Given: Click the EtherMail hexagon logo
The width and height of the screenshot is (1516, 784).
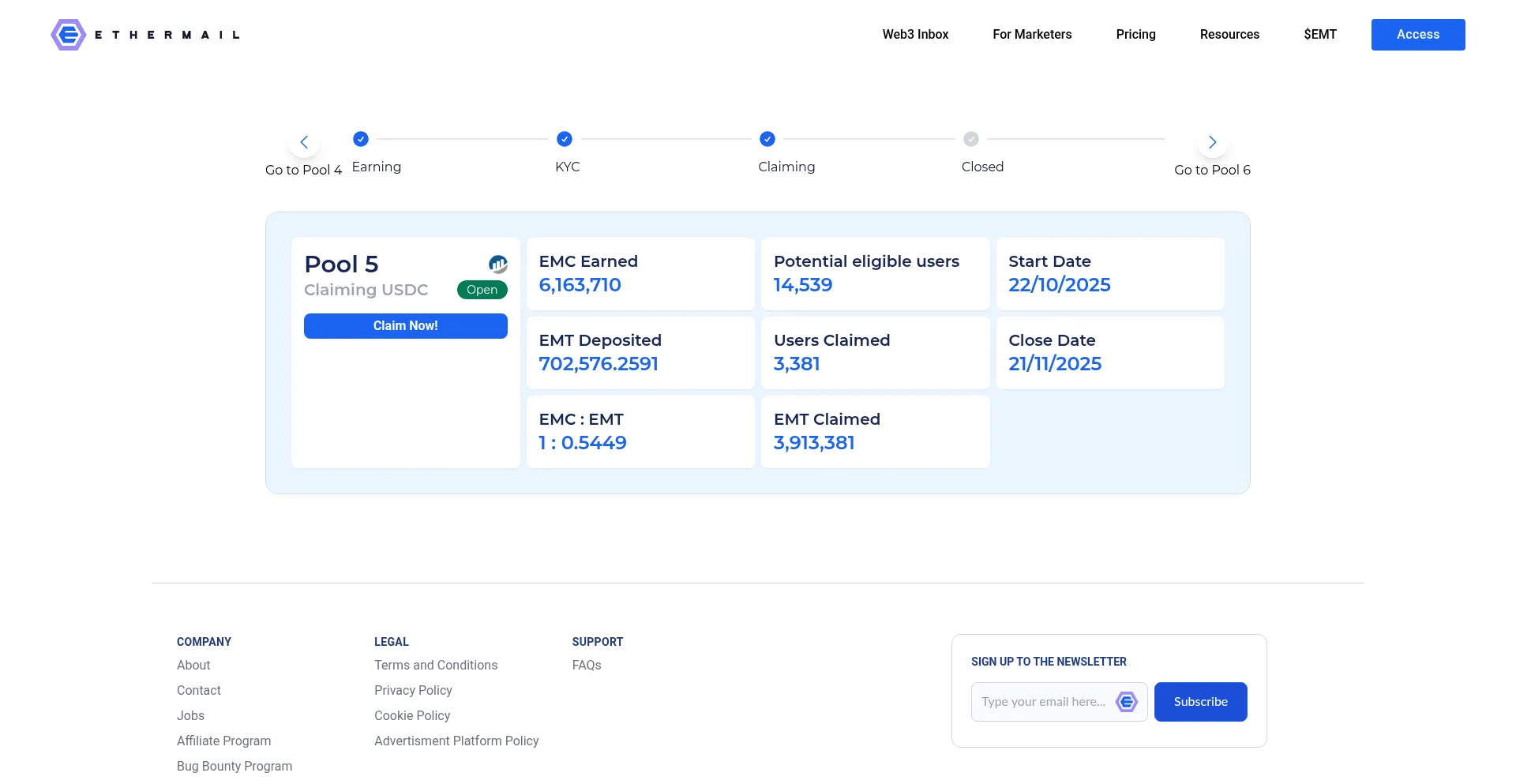Looking at the screenshot, I should [69, 35].
